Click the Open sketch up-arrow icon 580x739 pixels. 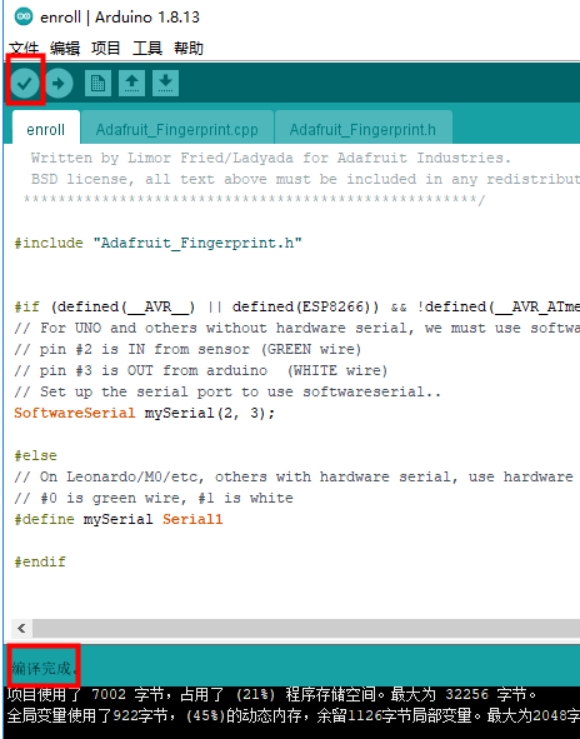coord(131,83)
